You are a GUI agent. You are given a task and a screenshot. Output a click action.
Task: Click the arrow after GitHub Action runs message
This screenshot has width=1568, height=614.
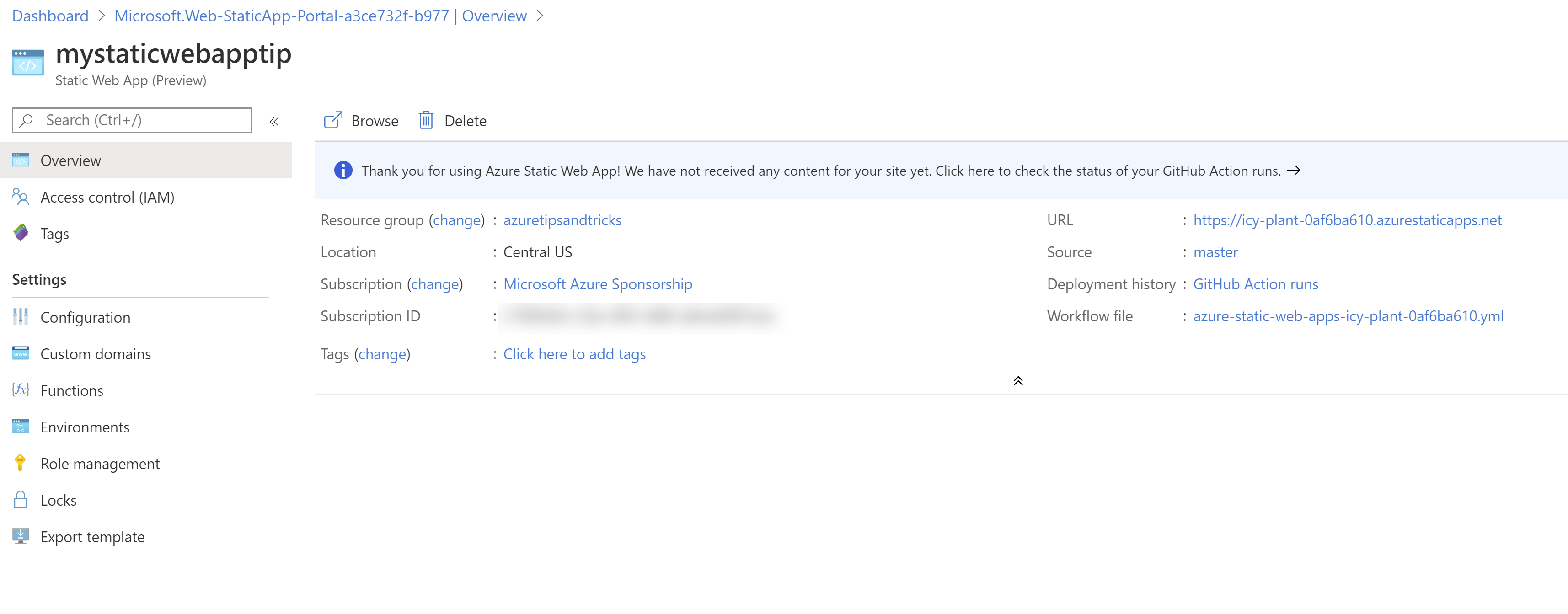coord(1294,171)
